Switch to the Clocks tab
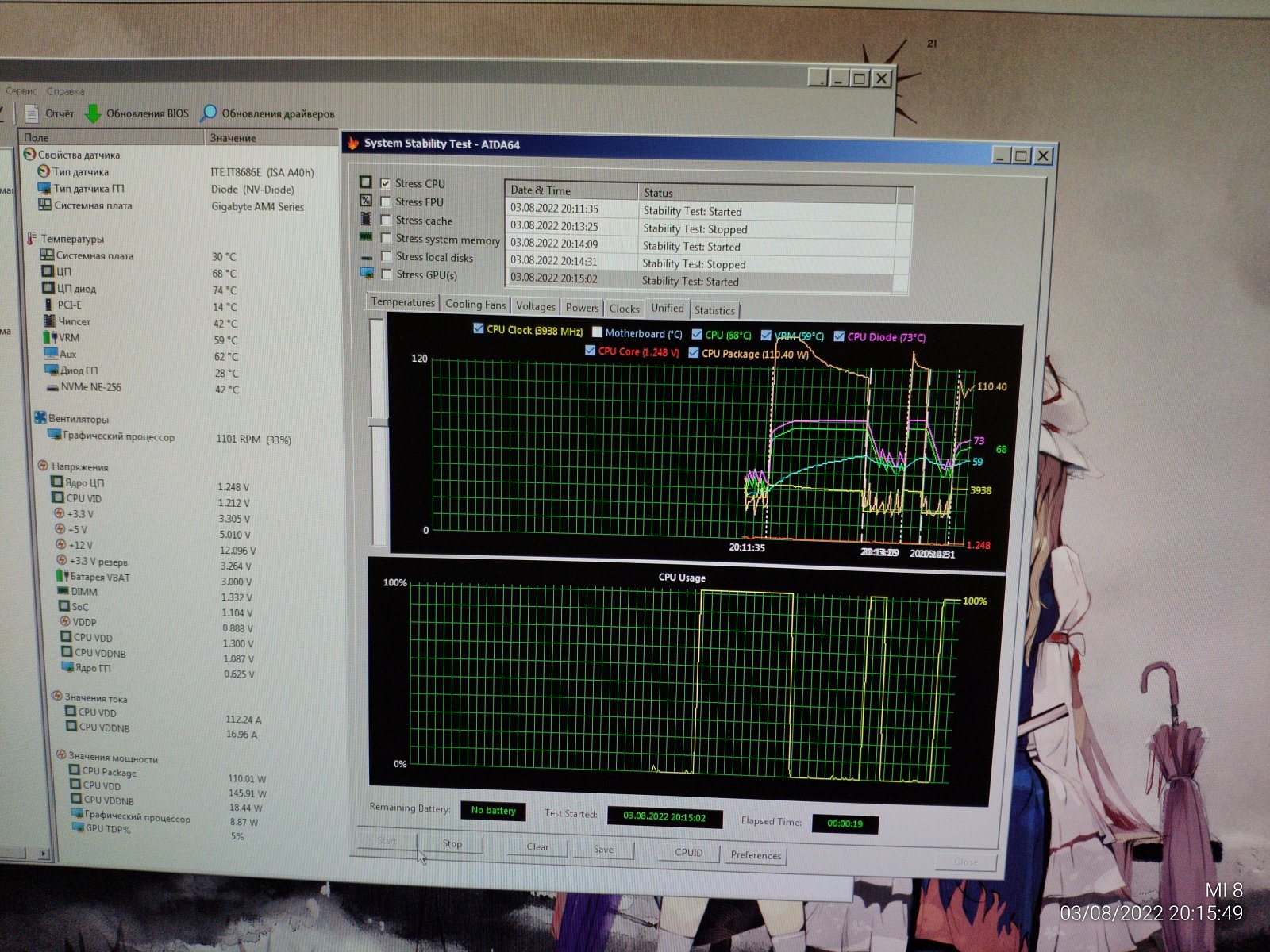 tap(625, 309)
